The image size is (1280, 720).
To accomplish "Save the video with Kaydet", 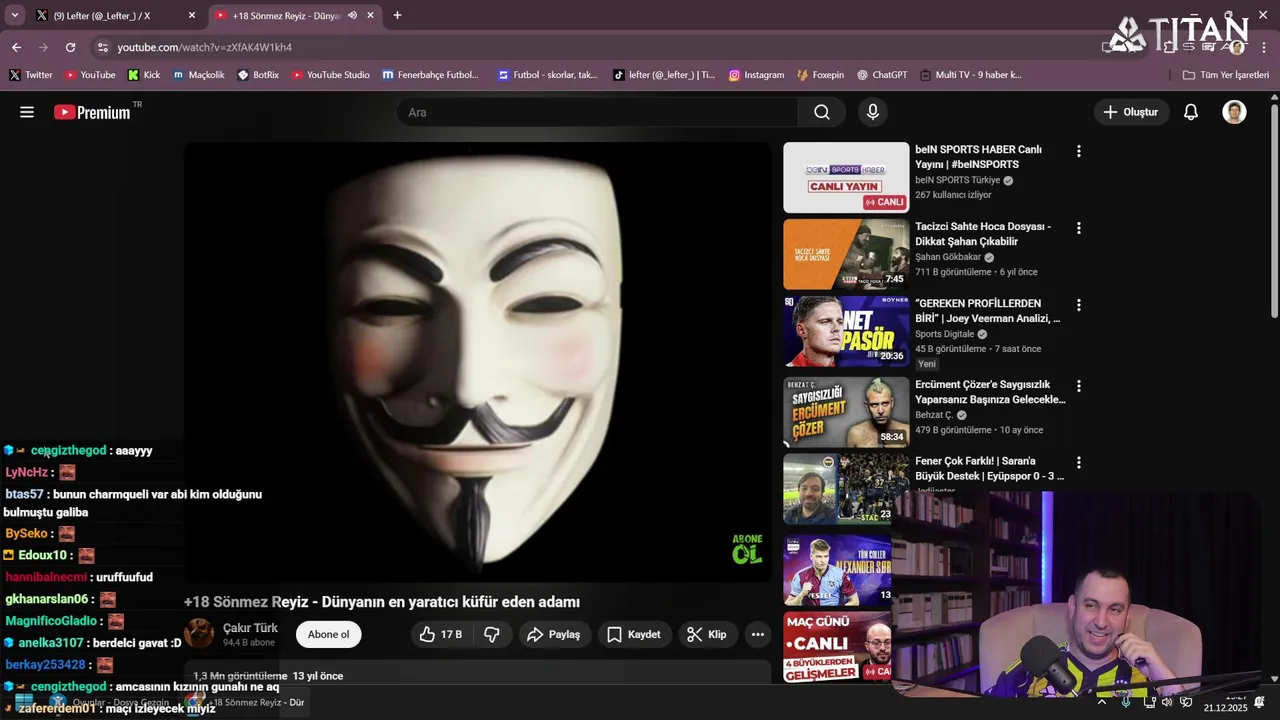I will pos(634,634).
